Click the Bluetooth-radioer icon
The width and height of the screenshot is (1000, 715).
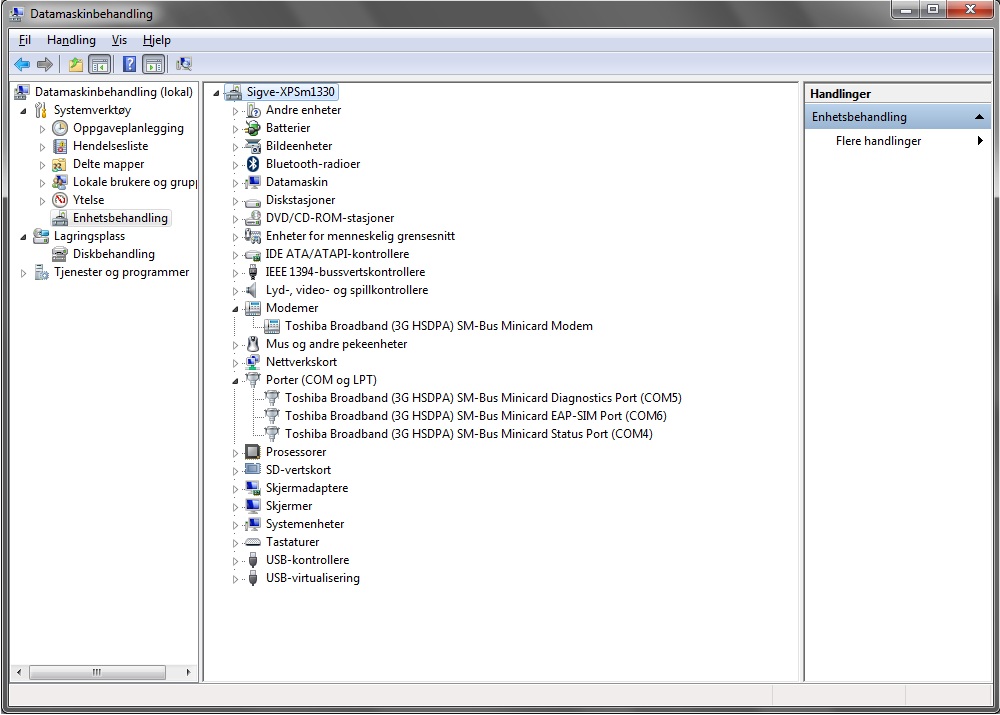click(x=253, y=164)
